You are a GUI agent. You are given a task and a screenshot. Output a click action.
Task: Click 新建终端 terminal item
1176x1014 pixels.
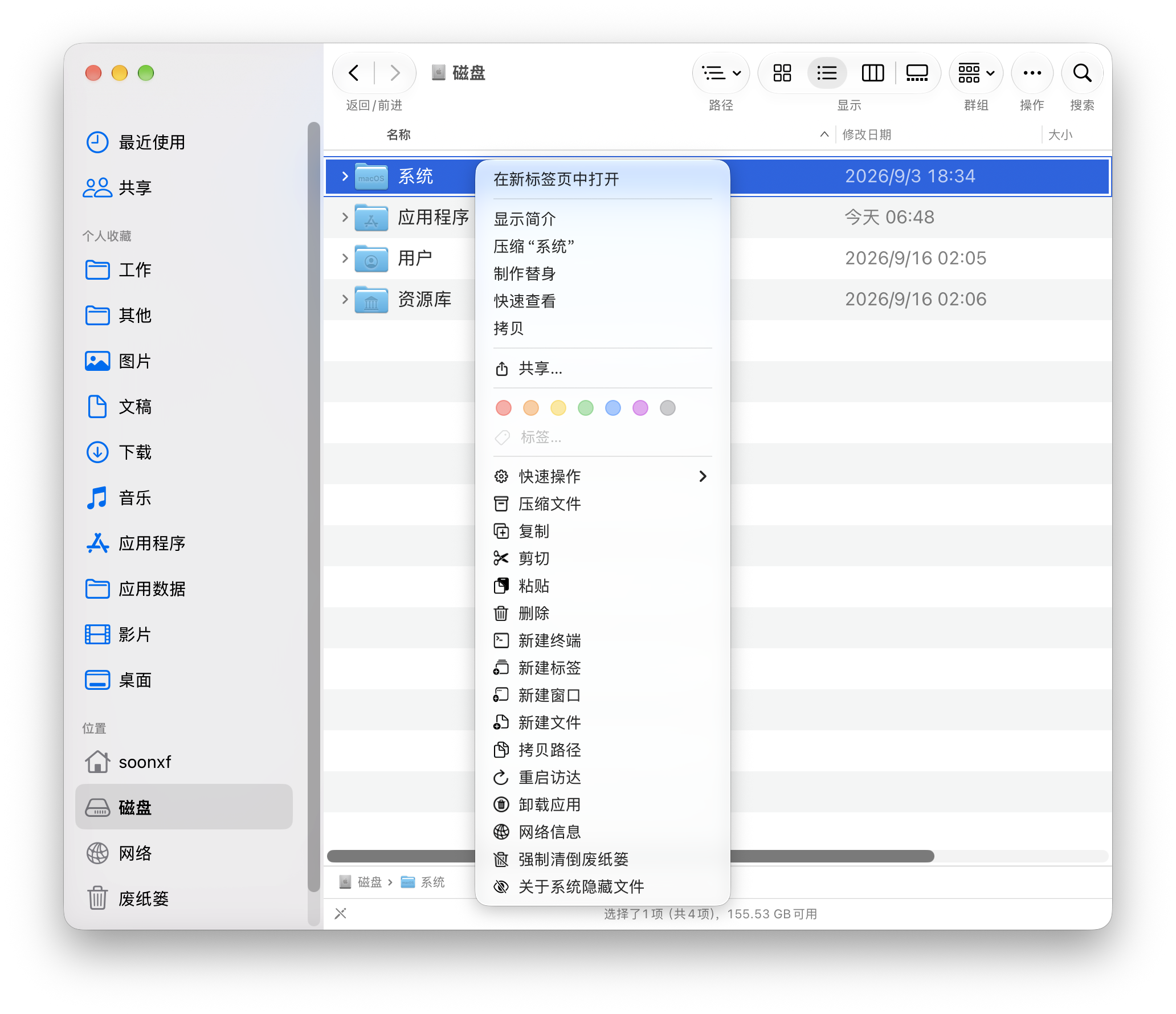pyautogui.click(x=602, y=641)
